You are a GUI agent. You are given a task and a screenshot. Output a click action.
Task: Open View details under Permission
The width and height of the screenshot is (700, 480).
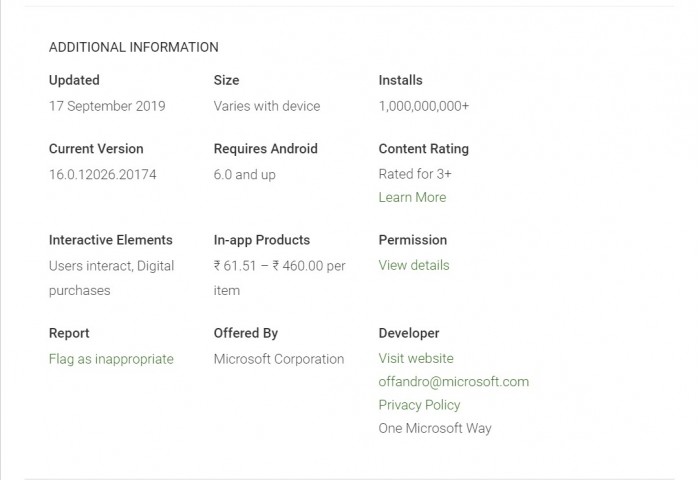point(414,265)
